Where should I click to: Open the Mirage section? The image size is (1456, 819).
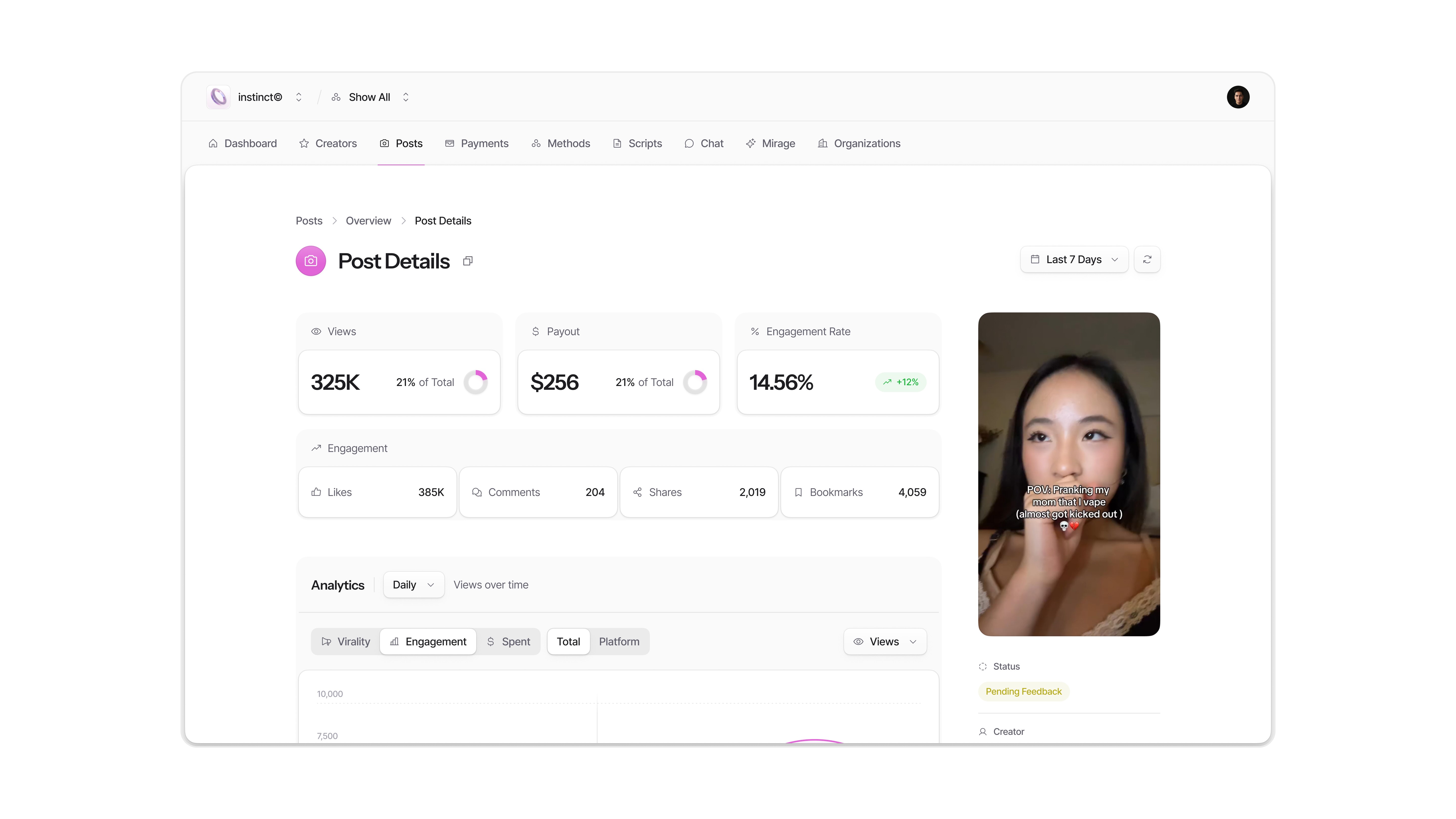(x=770, y=144)
